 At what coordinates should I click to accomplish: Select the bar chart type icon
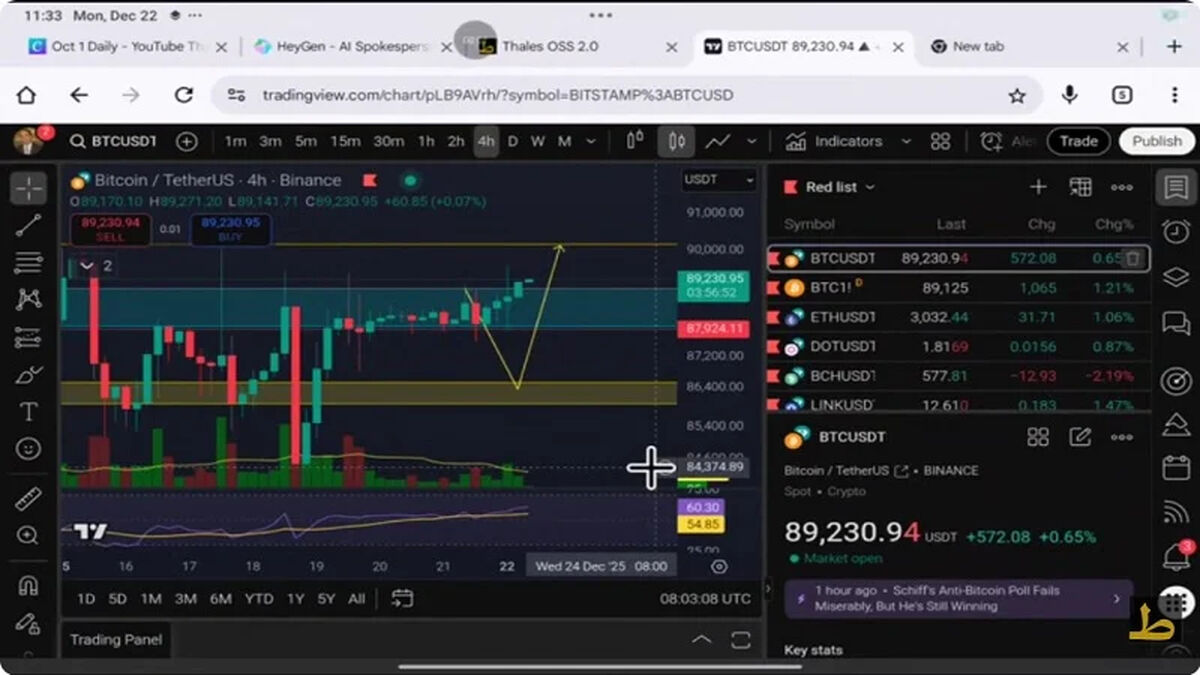tap(634, 141)
